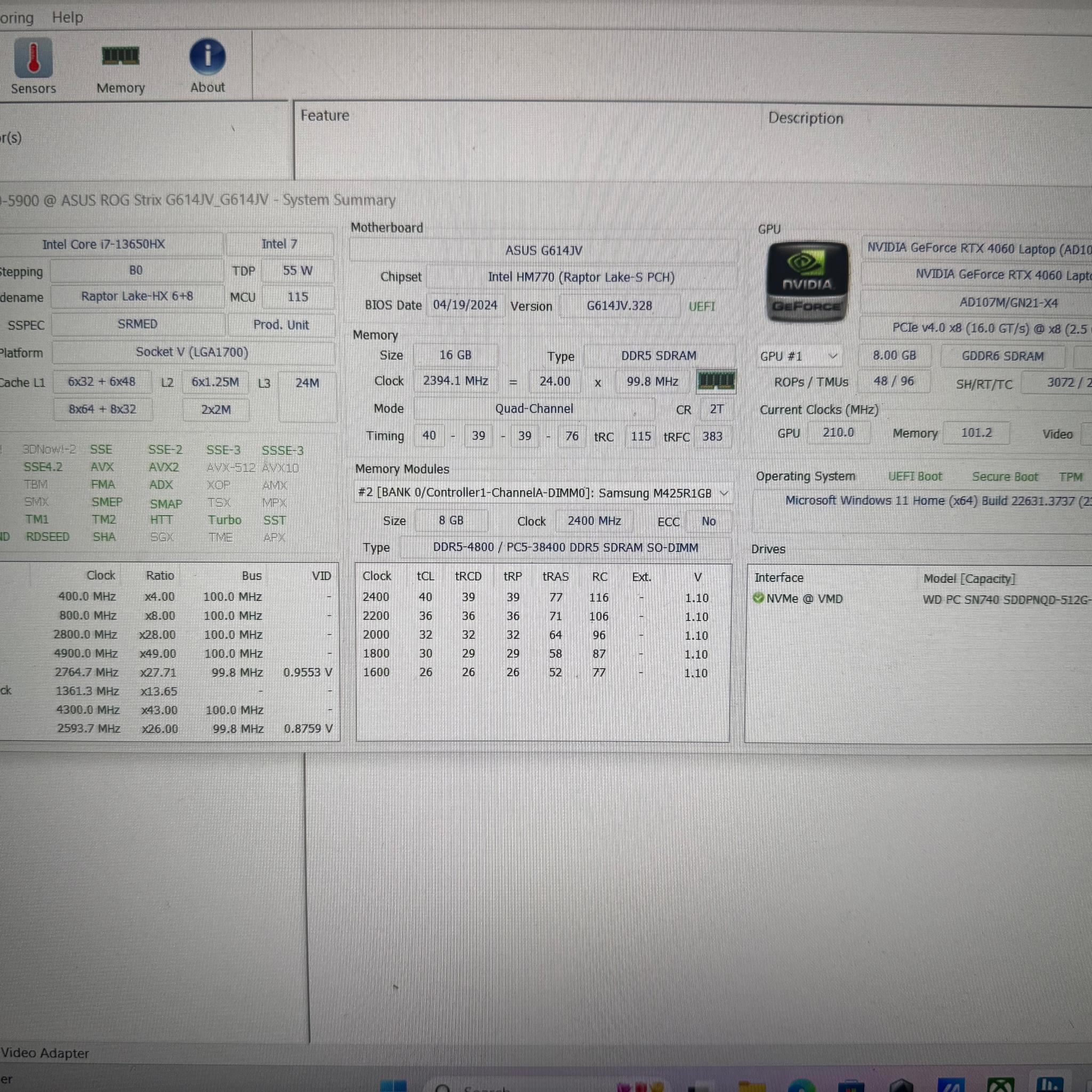This screenshot has width=1092, height=1092.
Task: Click the 0.9553 V VID value
Action: (x=308, y=672)
